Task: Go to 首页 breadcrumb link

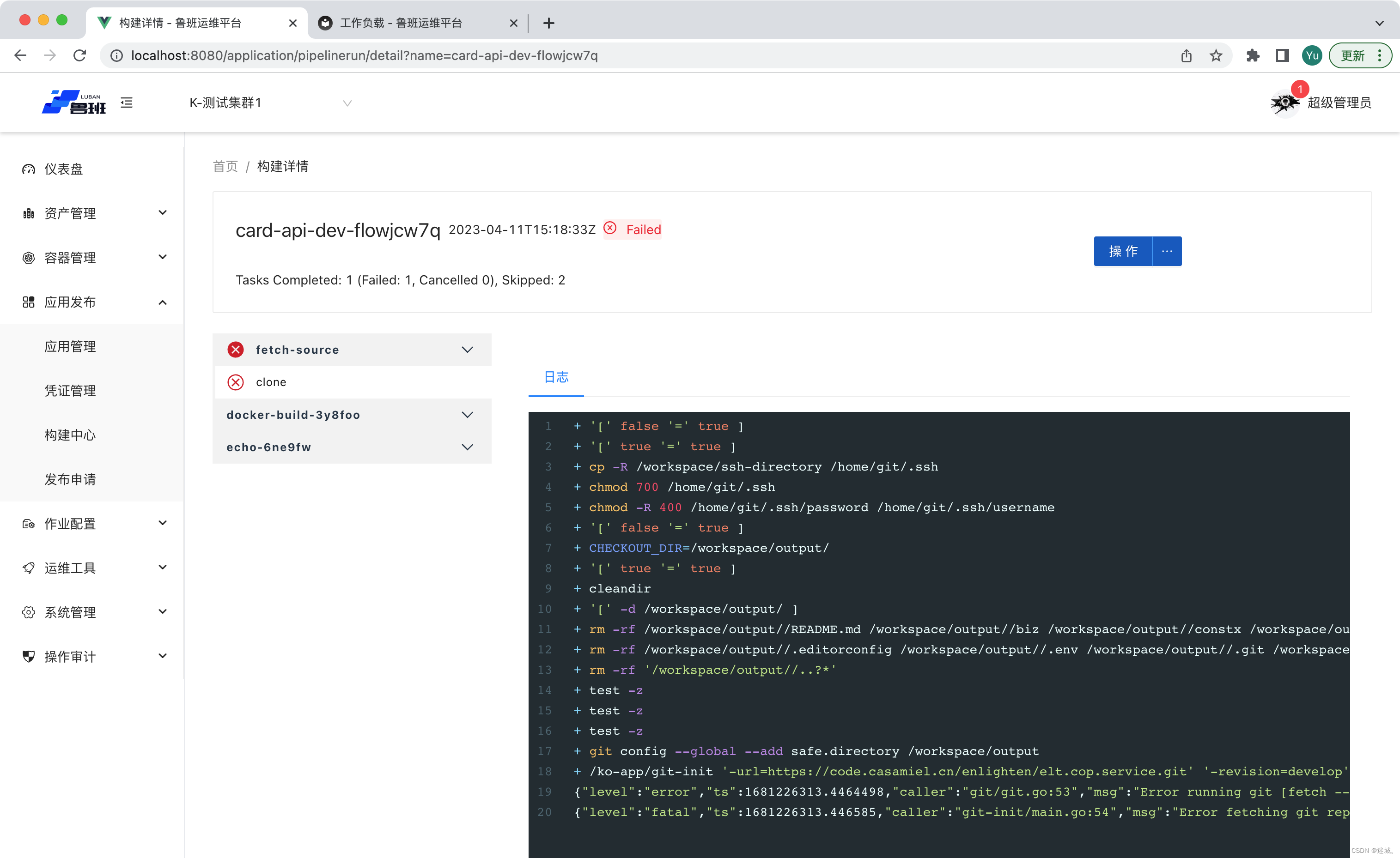Action: point(225,166)
